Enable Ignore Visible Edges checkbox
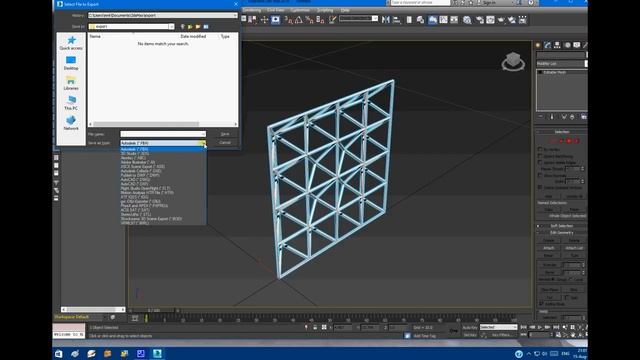This screenshot has height=360, width=640. [x=540, y=162]
